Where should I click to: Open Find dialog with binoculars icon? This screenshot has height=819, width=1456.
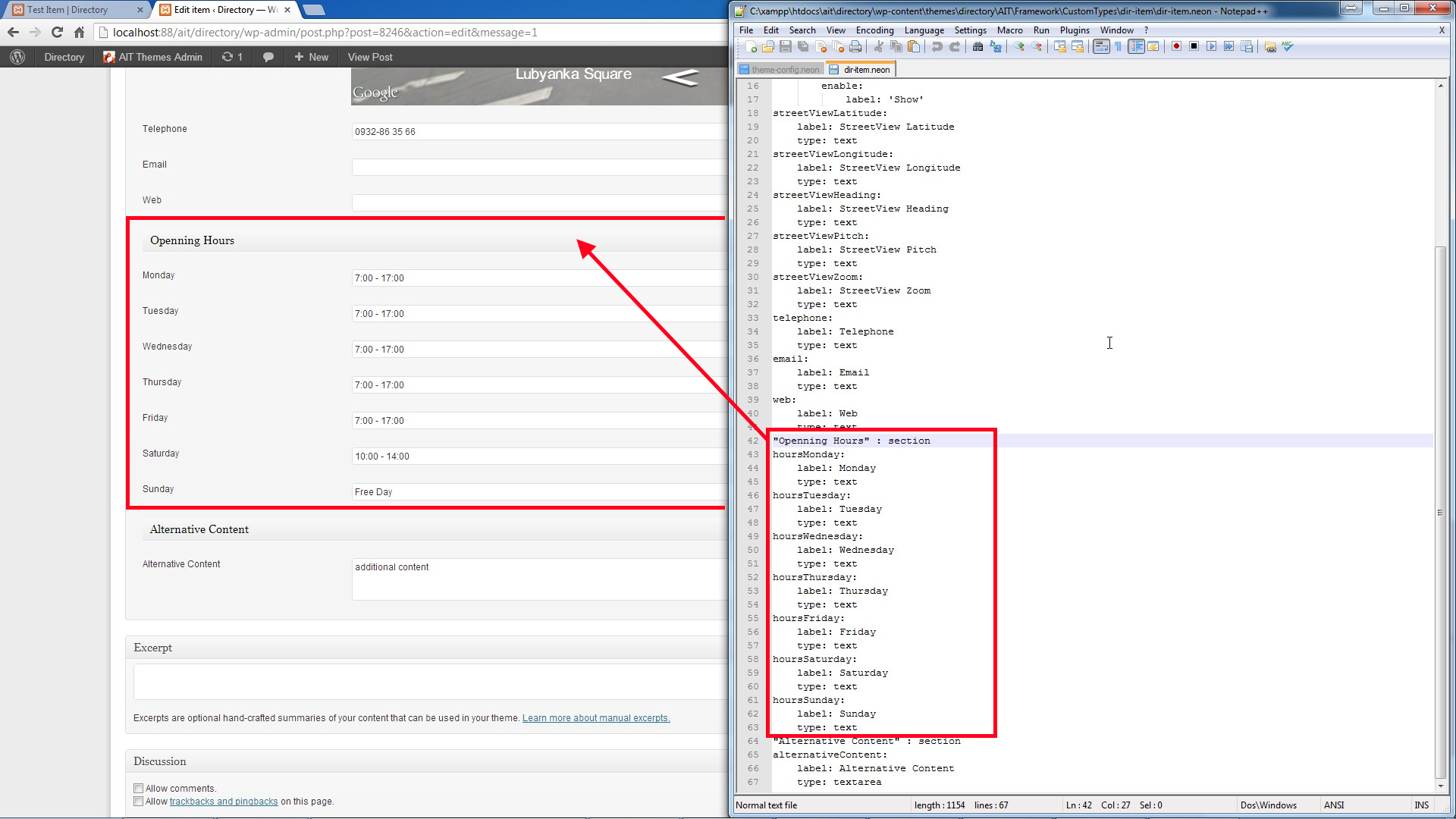(977, 46)
